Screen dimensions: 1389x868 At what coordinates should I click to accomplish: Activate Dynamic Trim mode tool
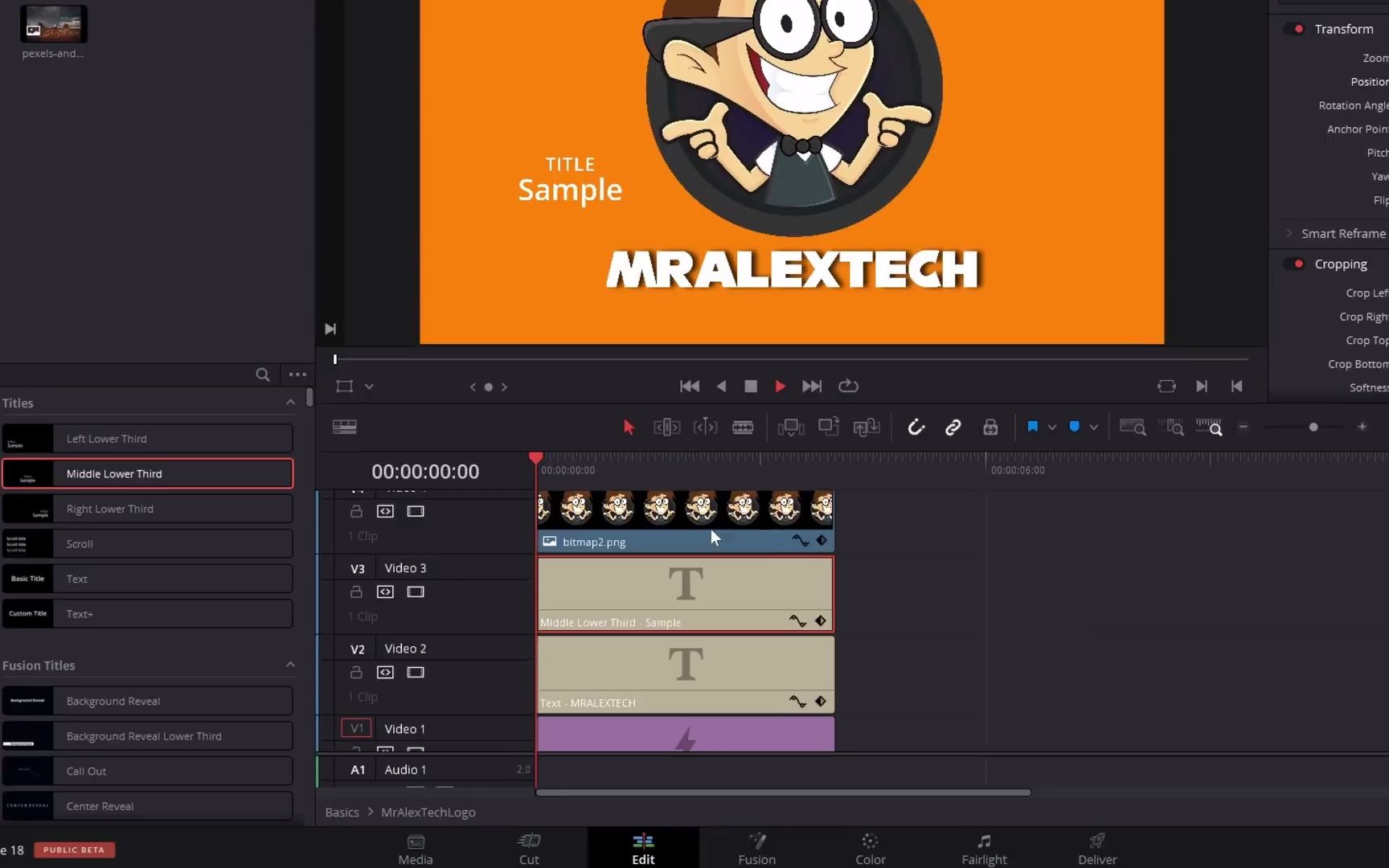click(x=705, y=428)
